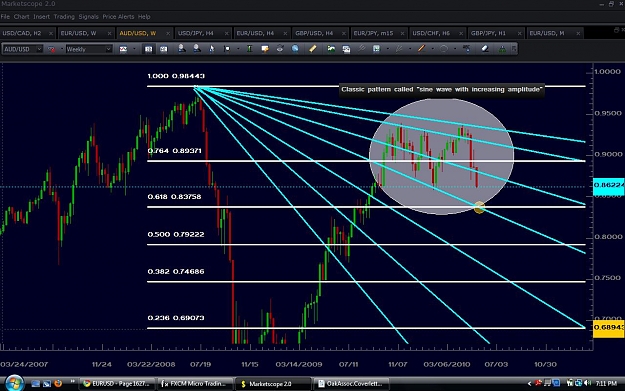Select the gray fan lines tool
625x391 pixels.
coord(399,49)
